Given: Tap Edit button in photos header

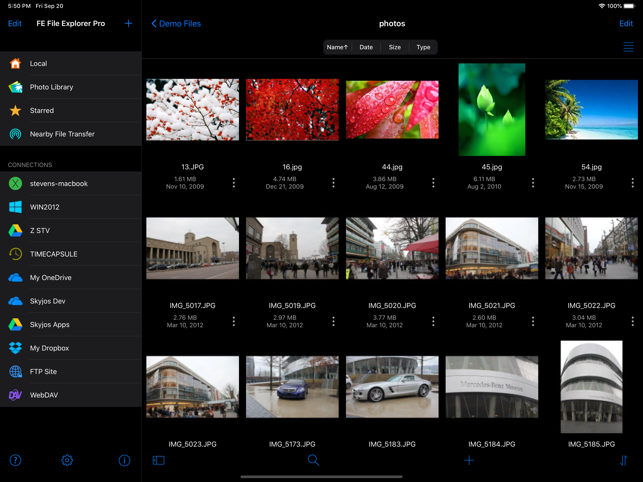Looking at the screenshot, I should [625, 23].
